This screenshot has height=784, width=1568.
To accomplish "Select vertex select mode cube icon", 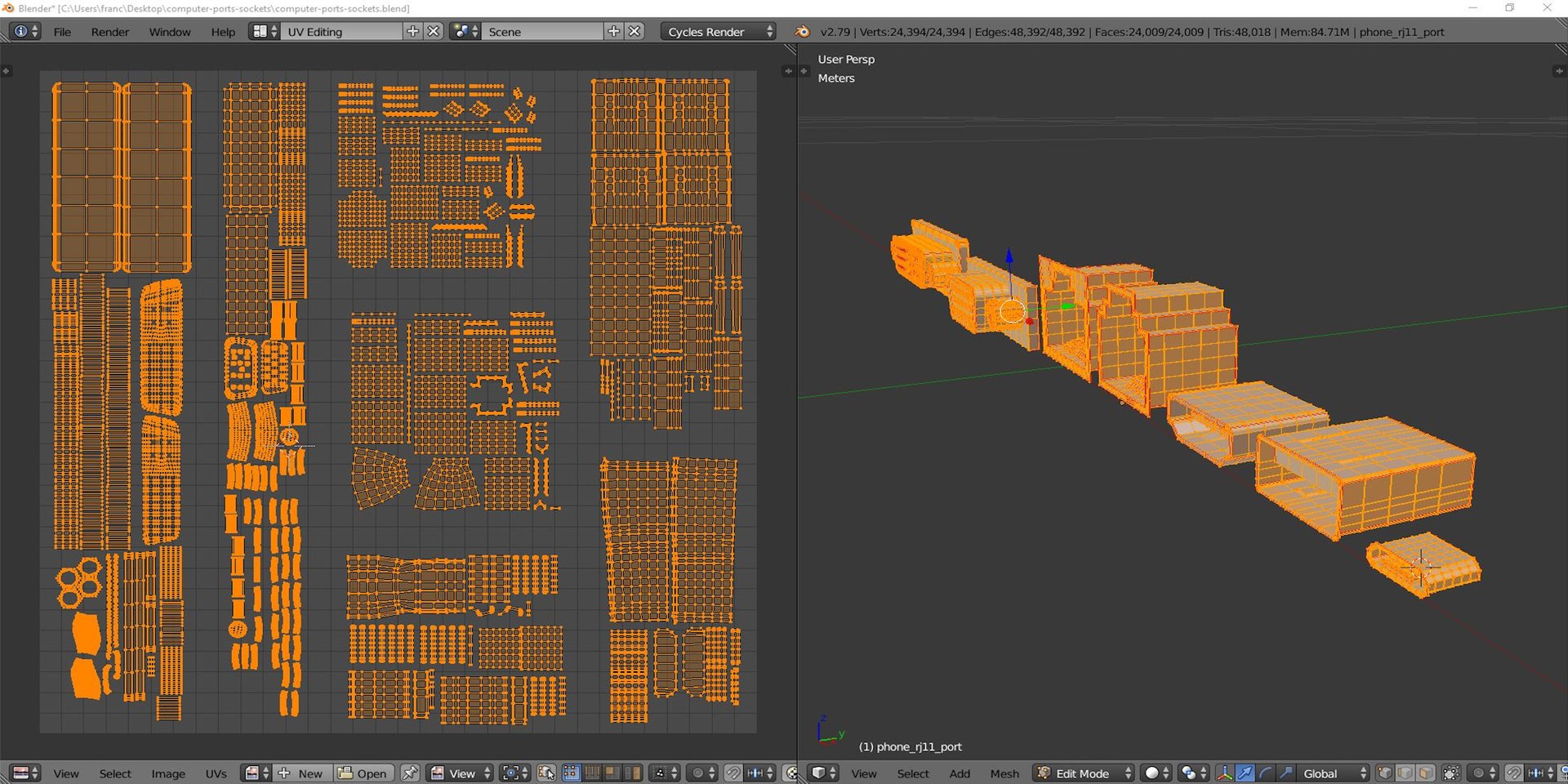I will coord(1385,773).
